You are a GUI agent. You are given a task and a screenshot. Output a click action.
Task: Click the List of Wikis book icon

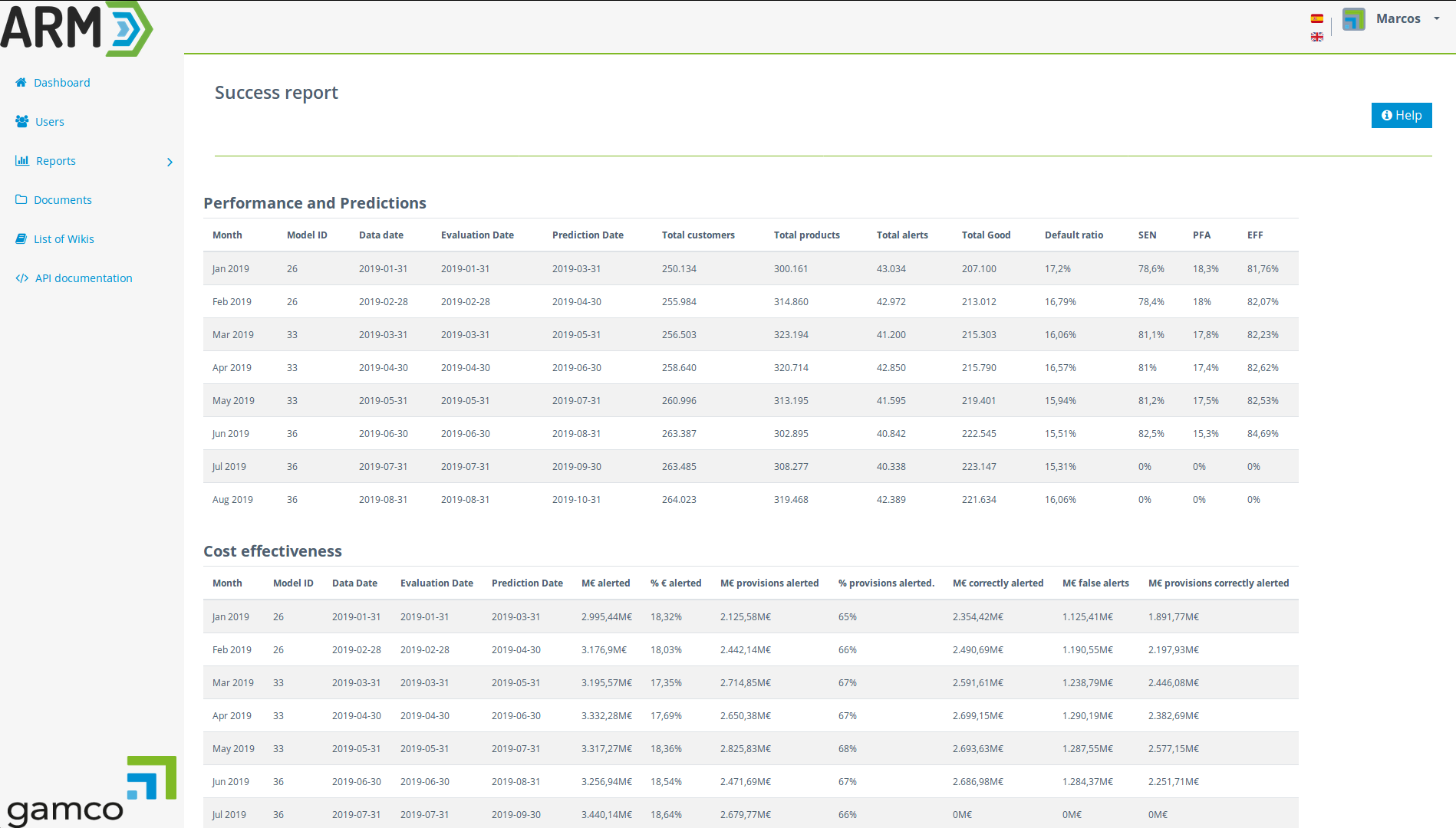[x=21, y=238]
